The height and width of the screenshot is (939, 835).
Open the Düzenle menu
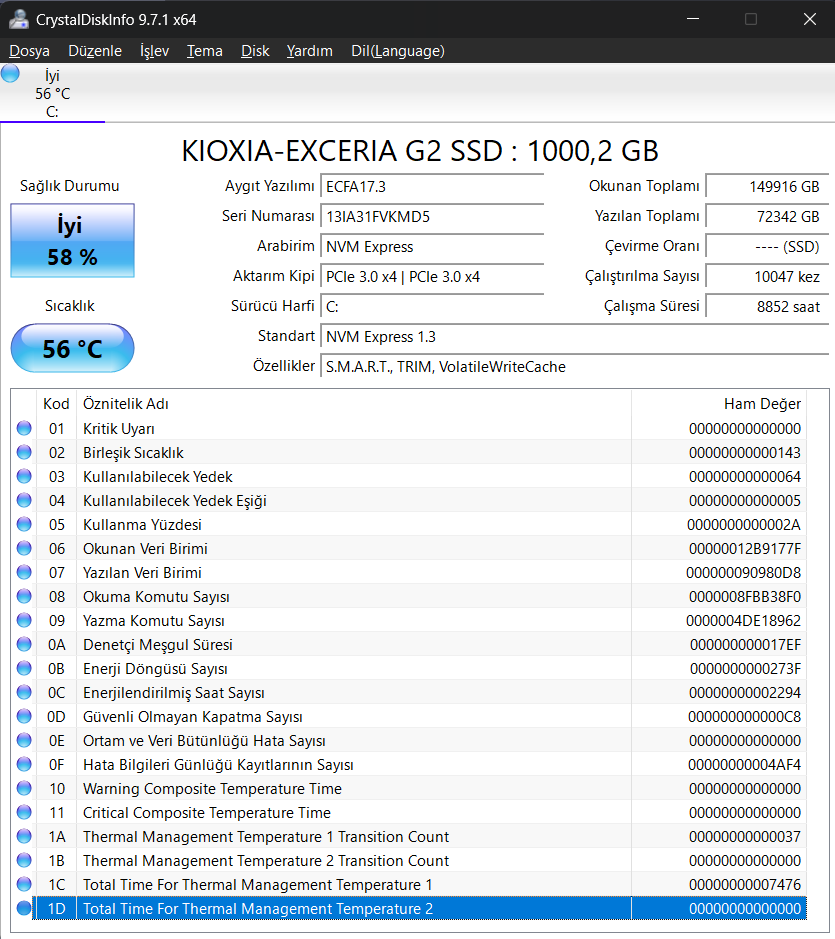tap(95, 51)
